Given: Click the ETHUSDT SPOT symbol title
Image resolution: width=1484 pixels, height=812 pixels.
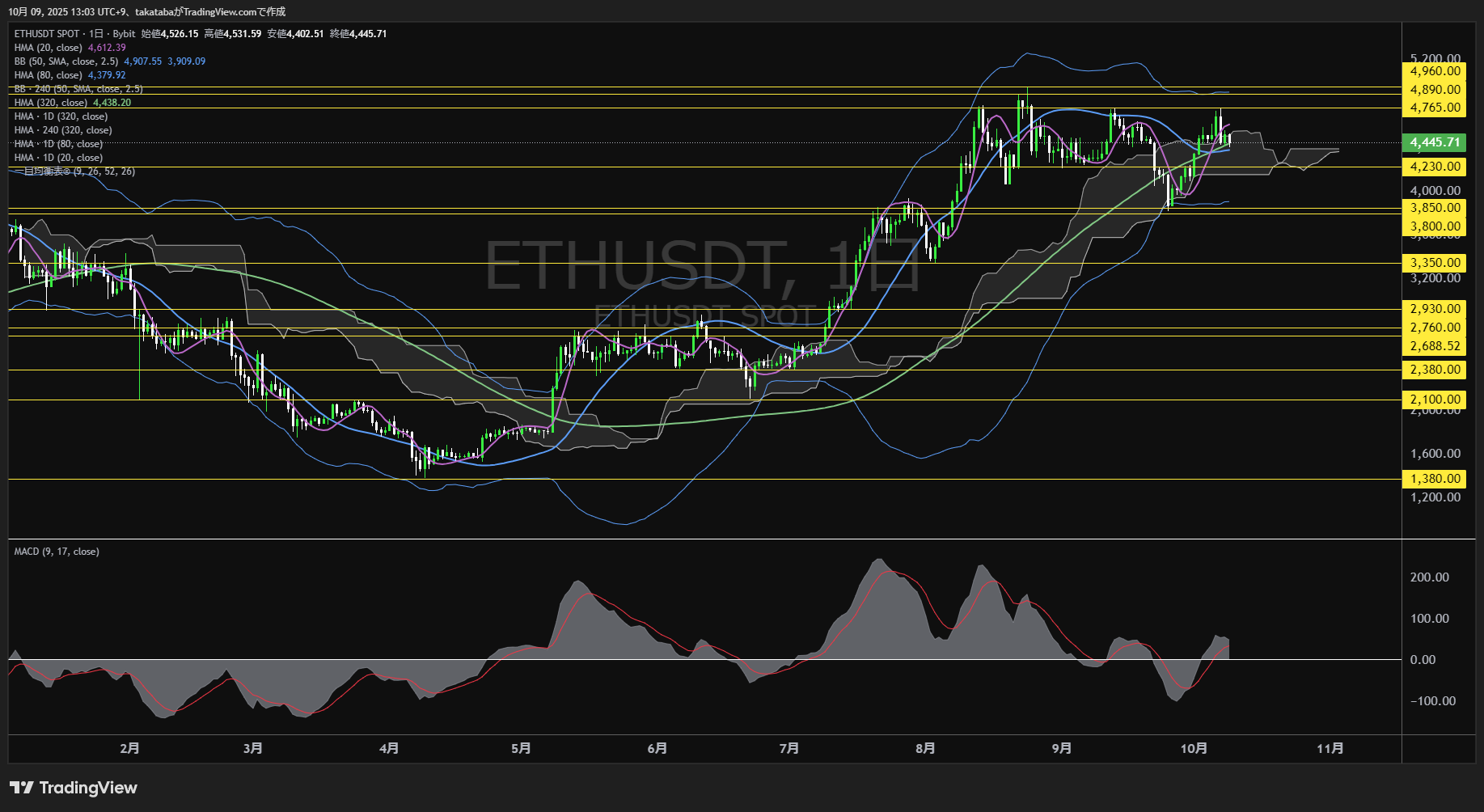Looking at the screenshot, I should point(47,34).
